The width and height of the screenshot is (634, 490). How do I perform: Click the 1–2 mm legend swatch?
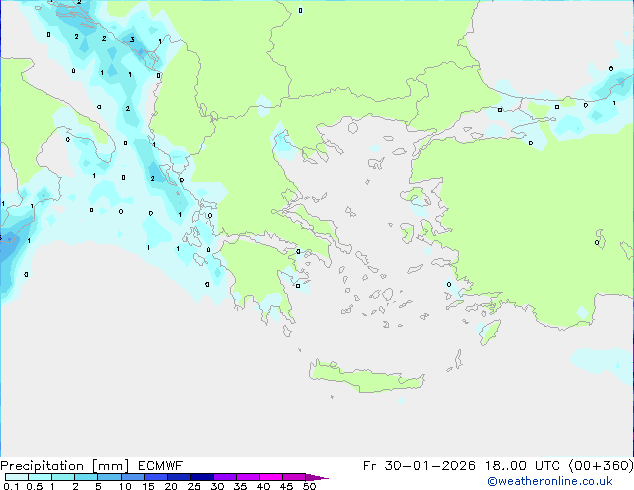point(63,477)
